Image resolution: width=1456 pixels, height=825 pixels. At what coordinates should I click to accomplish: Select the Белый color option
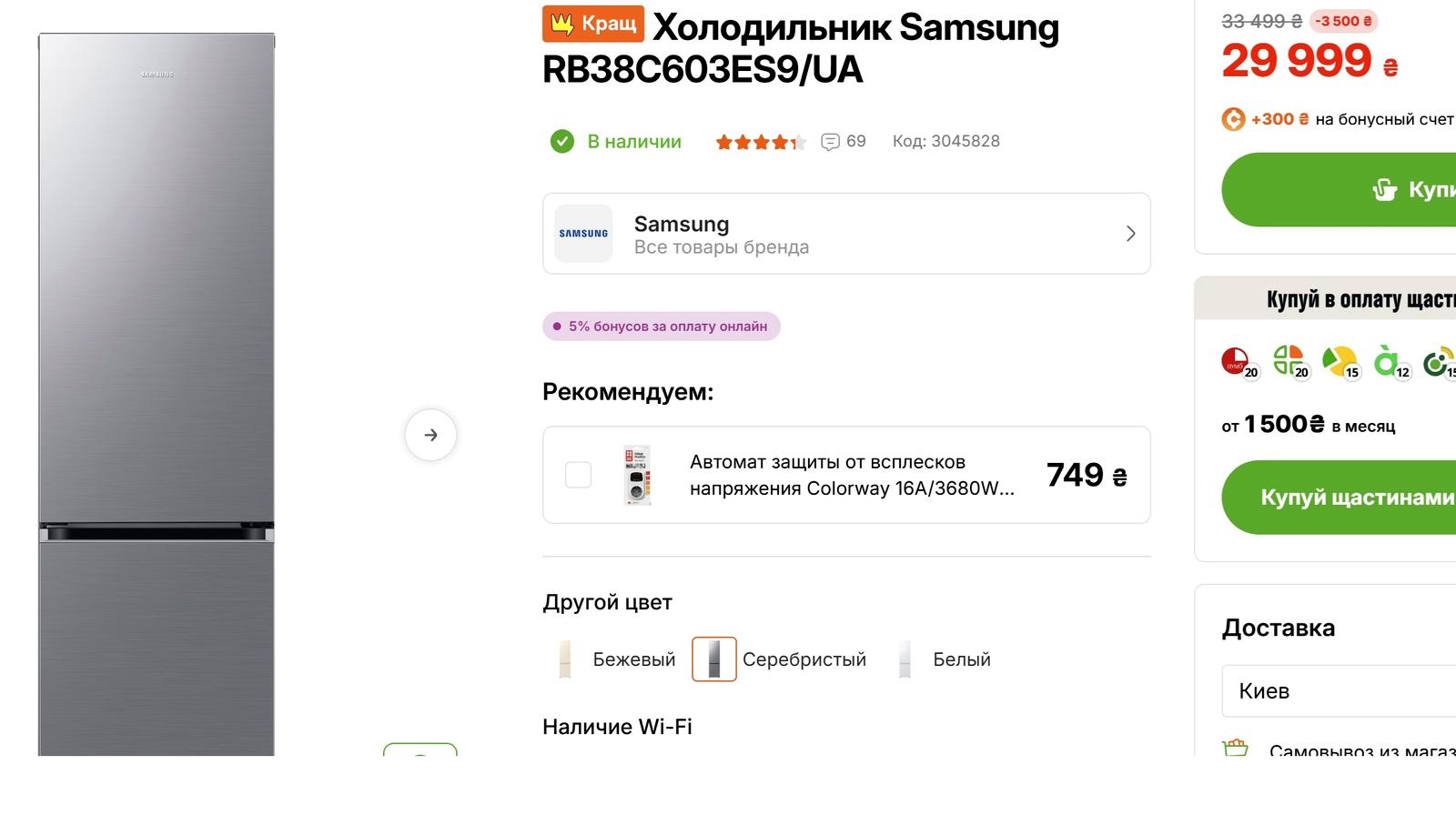pyautogui.click(x=945, y=659)
